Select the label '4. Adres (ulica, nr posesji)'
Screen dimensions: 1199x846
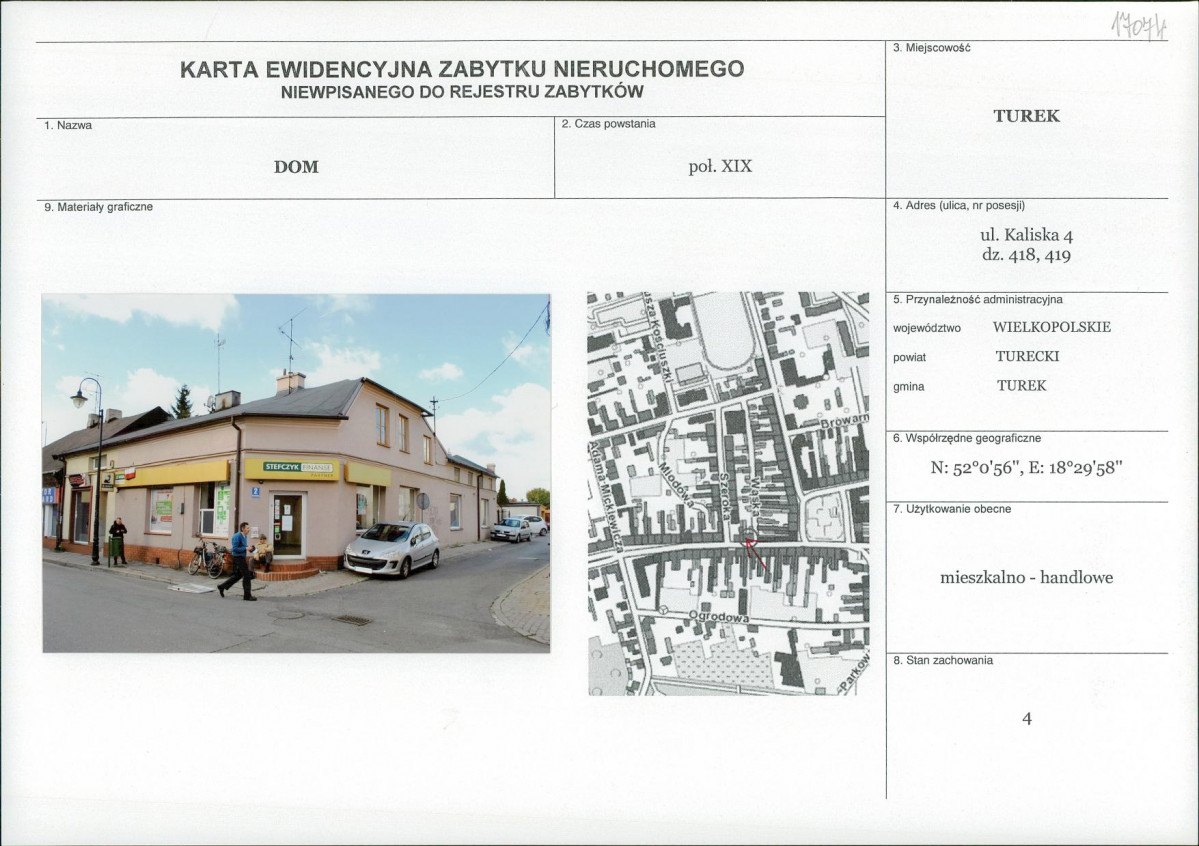click(959, 206)
